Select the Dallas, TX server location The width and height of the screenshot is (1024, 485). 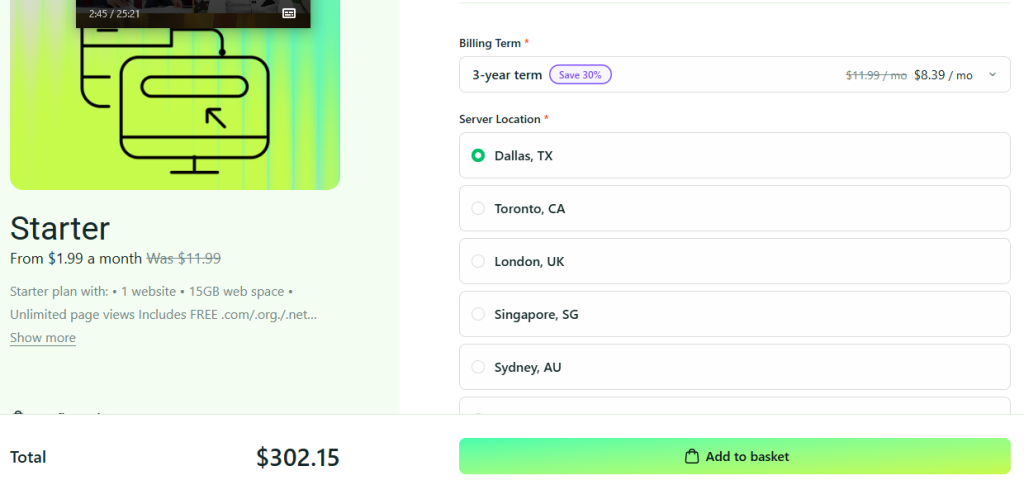[735, 155]
